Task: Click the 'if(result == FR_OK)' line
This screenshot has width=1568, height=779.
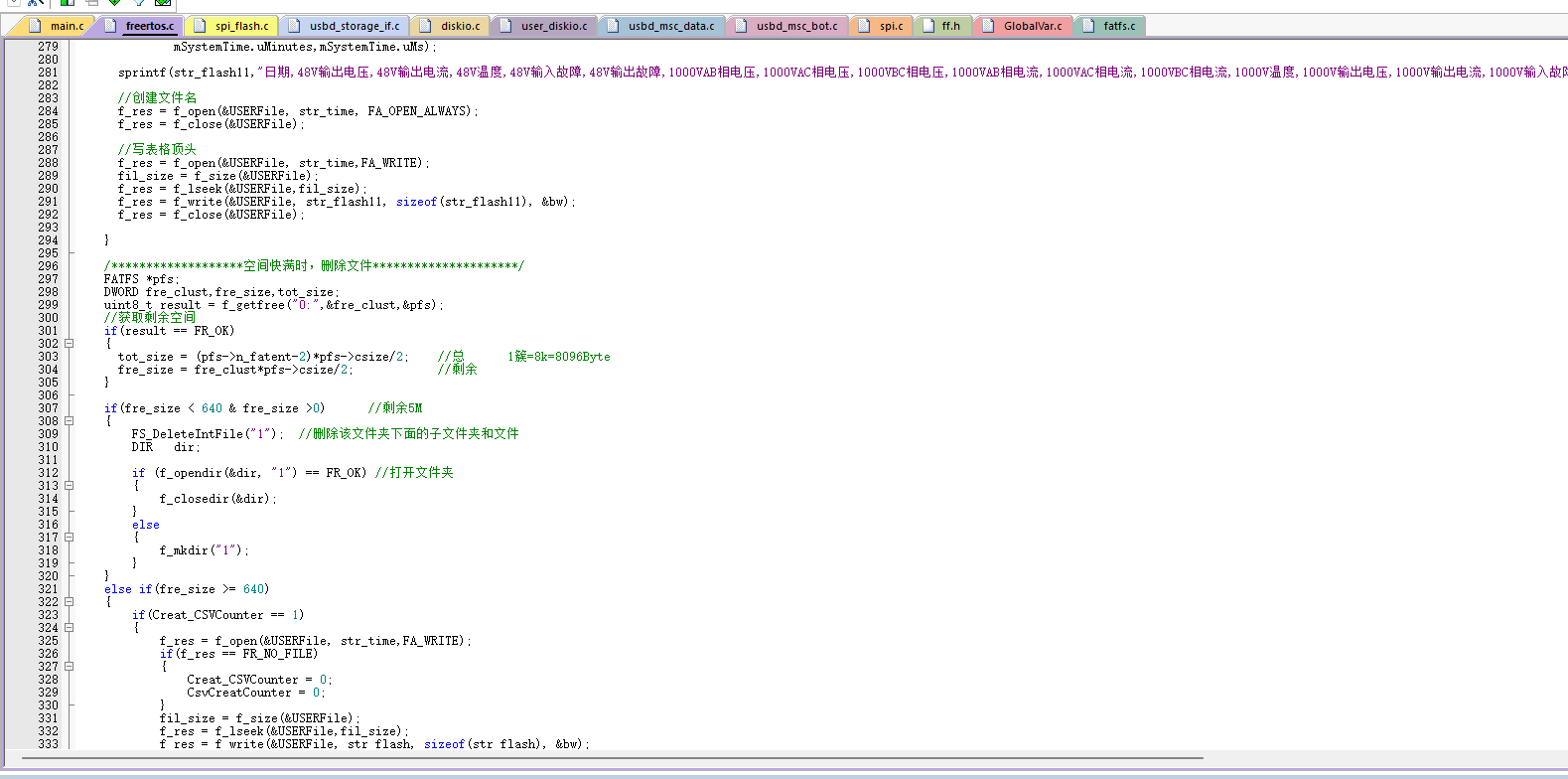Action: (x=170, y=331)
